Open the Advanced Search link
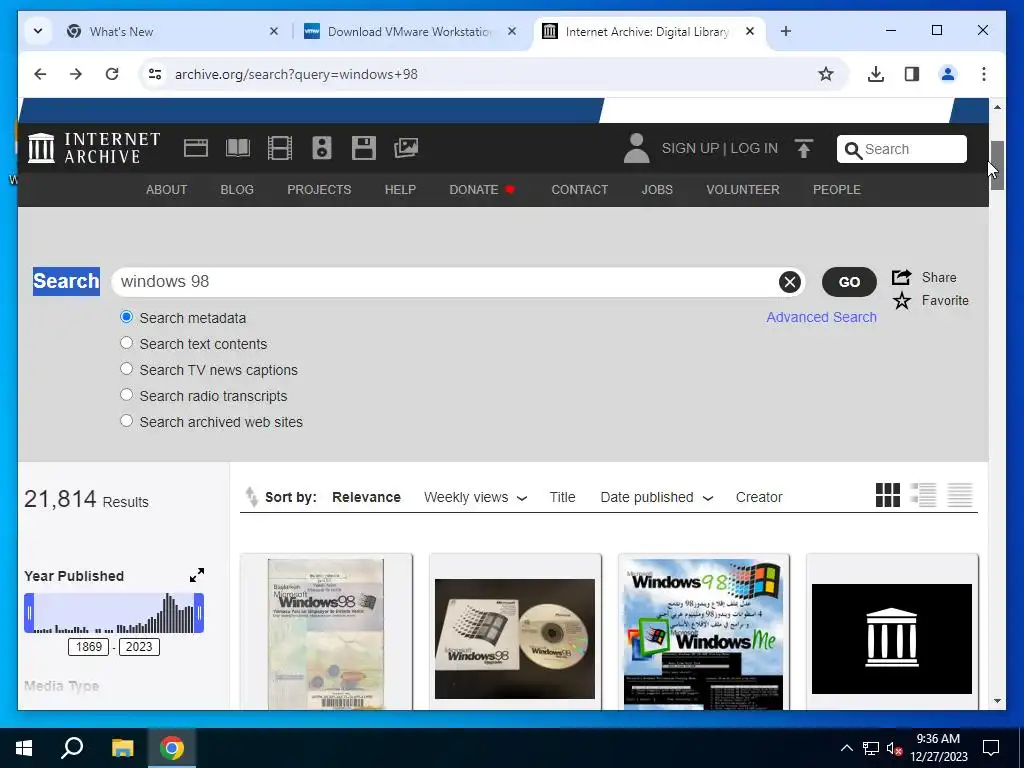 [x=822, y=317]
